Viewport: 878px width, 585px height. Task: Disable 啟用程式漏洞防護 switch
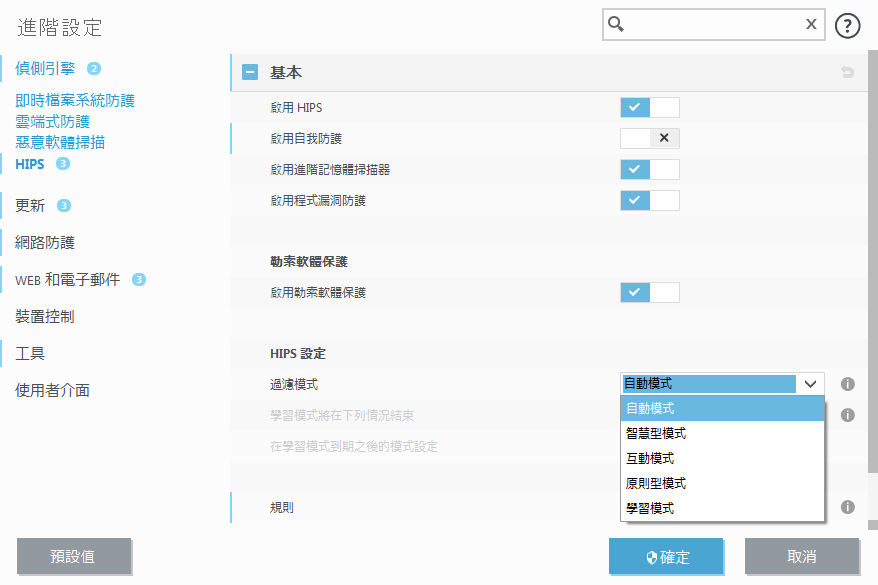tap(649, 200)
